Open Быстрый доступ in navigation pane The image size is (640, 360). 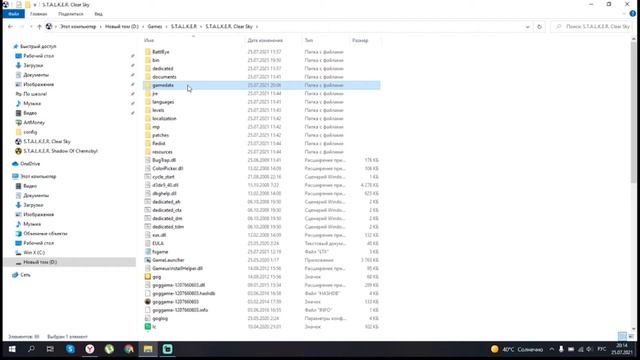click(38, 47)
